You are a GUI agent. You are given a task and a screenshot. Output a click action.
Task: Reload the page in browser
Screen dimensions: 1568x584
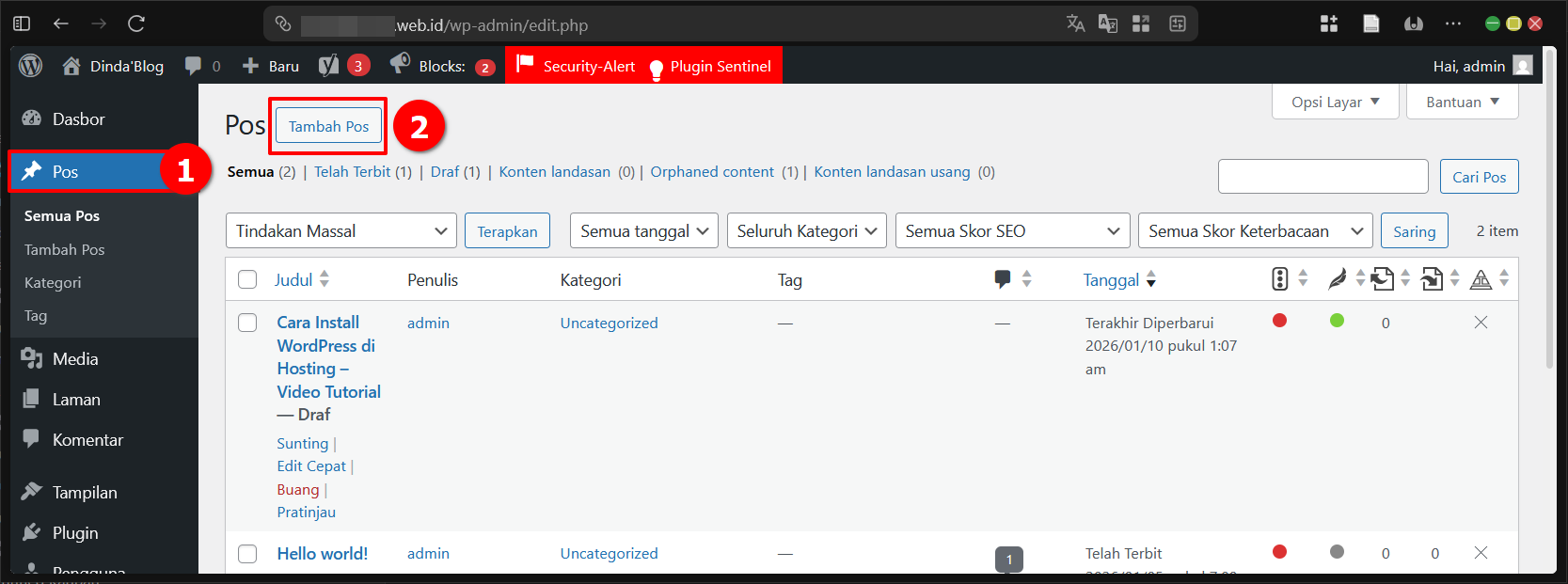pyautogui.click(x=136, y=24)
